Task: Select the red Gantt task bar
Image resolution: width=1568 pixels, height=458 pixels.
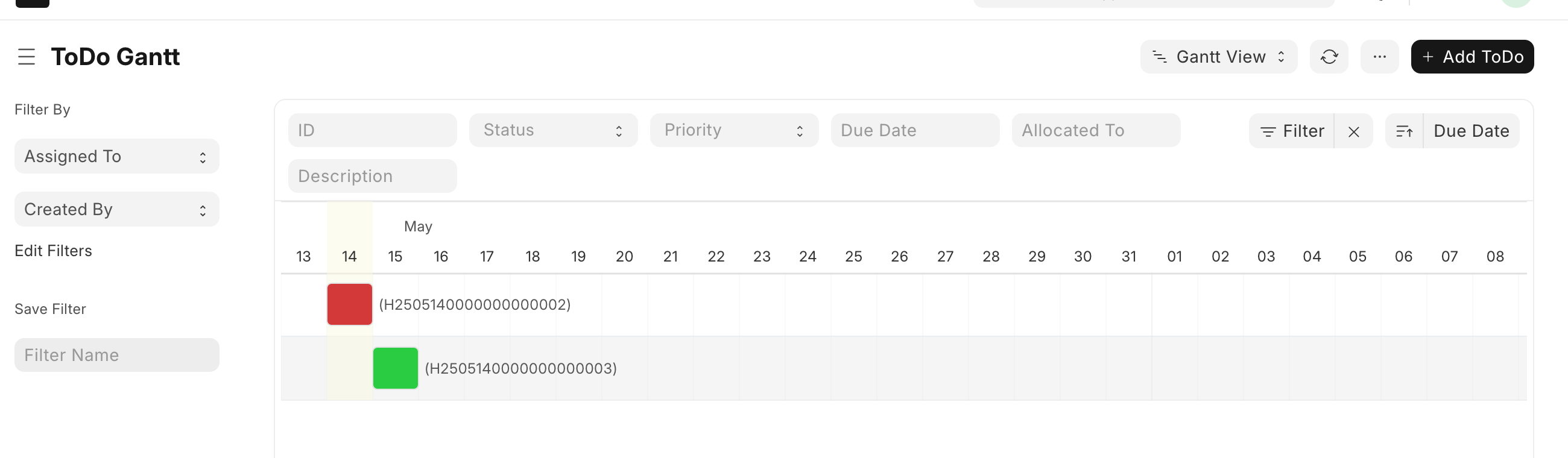Action: click(349, 304)
